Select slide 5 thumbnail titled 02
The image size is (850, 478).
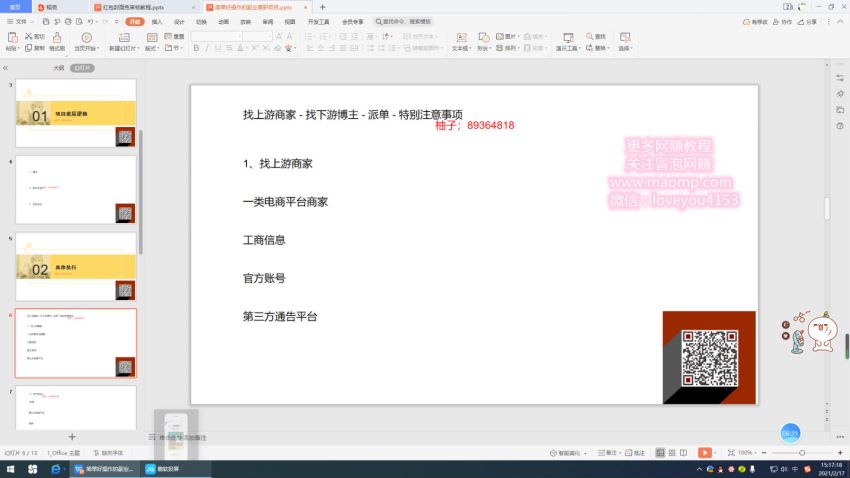pyautogui.click(x=76, y=266)
